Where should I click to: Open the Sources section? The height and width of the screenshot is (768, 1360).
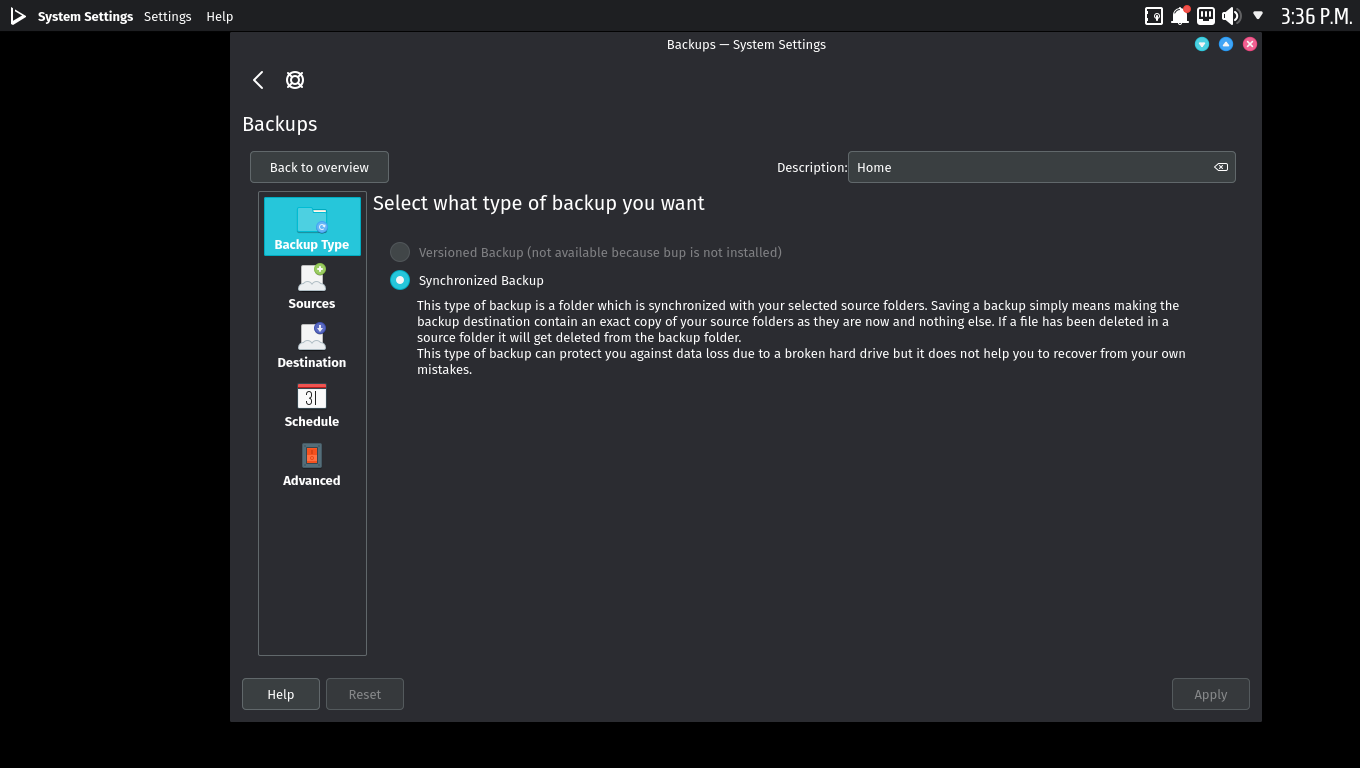click(312, 285)
